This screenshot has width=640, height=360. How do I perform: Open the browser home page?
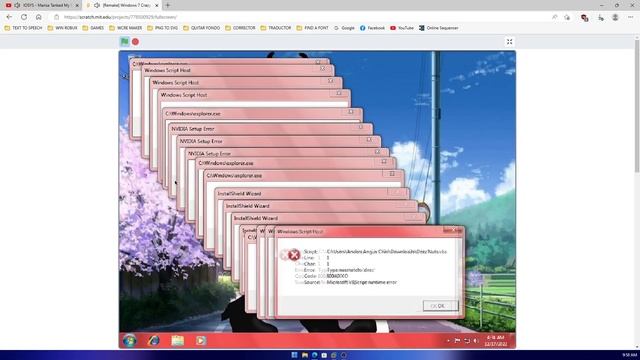(x=39, y=17)
